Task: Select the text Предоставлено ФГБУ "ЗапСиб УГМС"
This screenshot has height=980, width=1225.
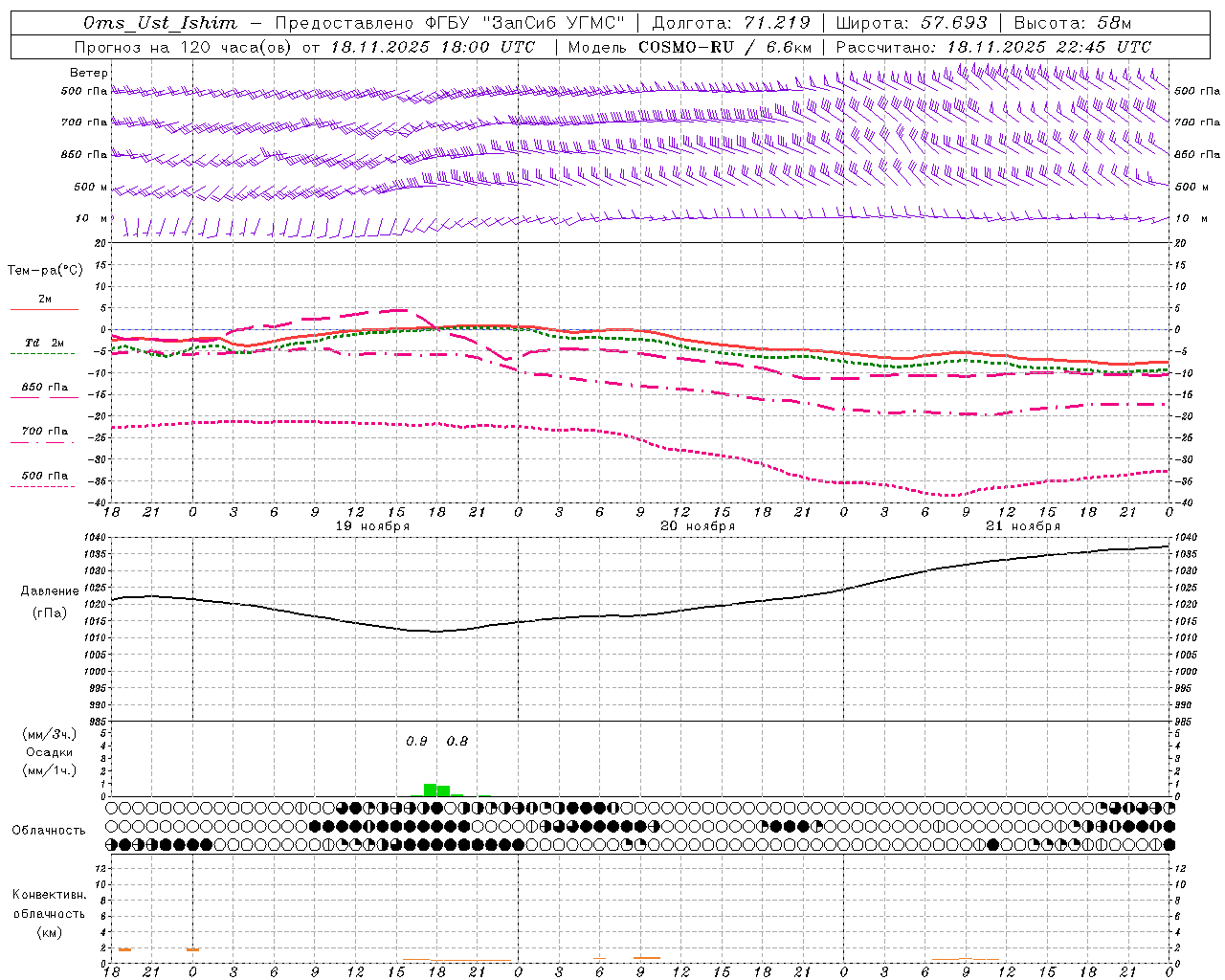Action: (449, 23)
